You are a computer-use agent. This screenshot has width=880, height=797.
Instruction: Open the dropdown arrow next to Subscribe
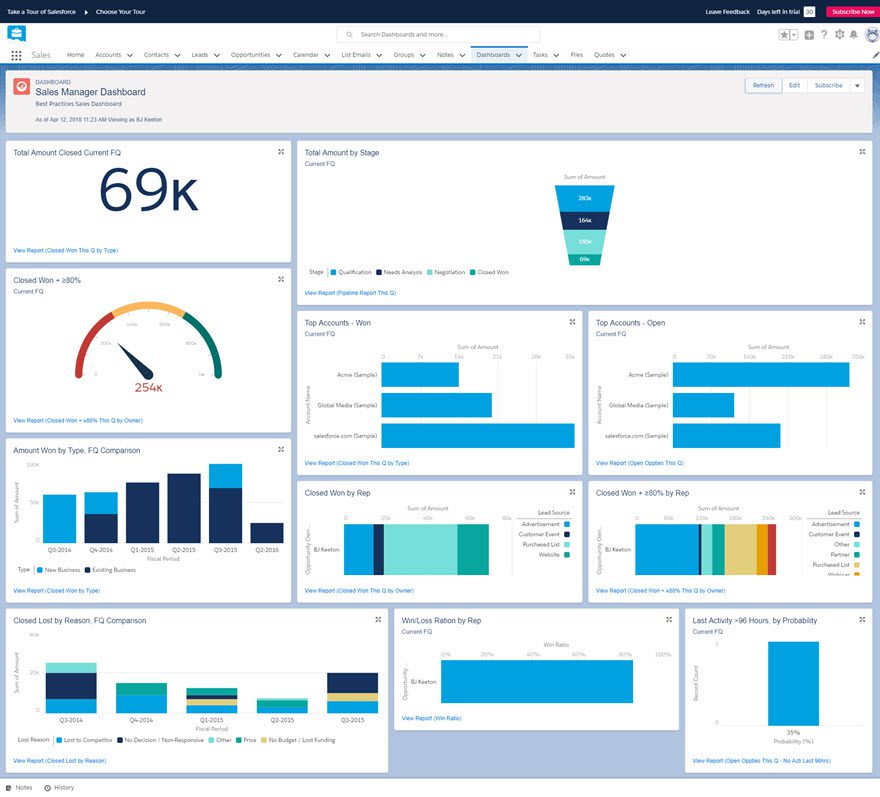(x=857, y=86)
